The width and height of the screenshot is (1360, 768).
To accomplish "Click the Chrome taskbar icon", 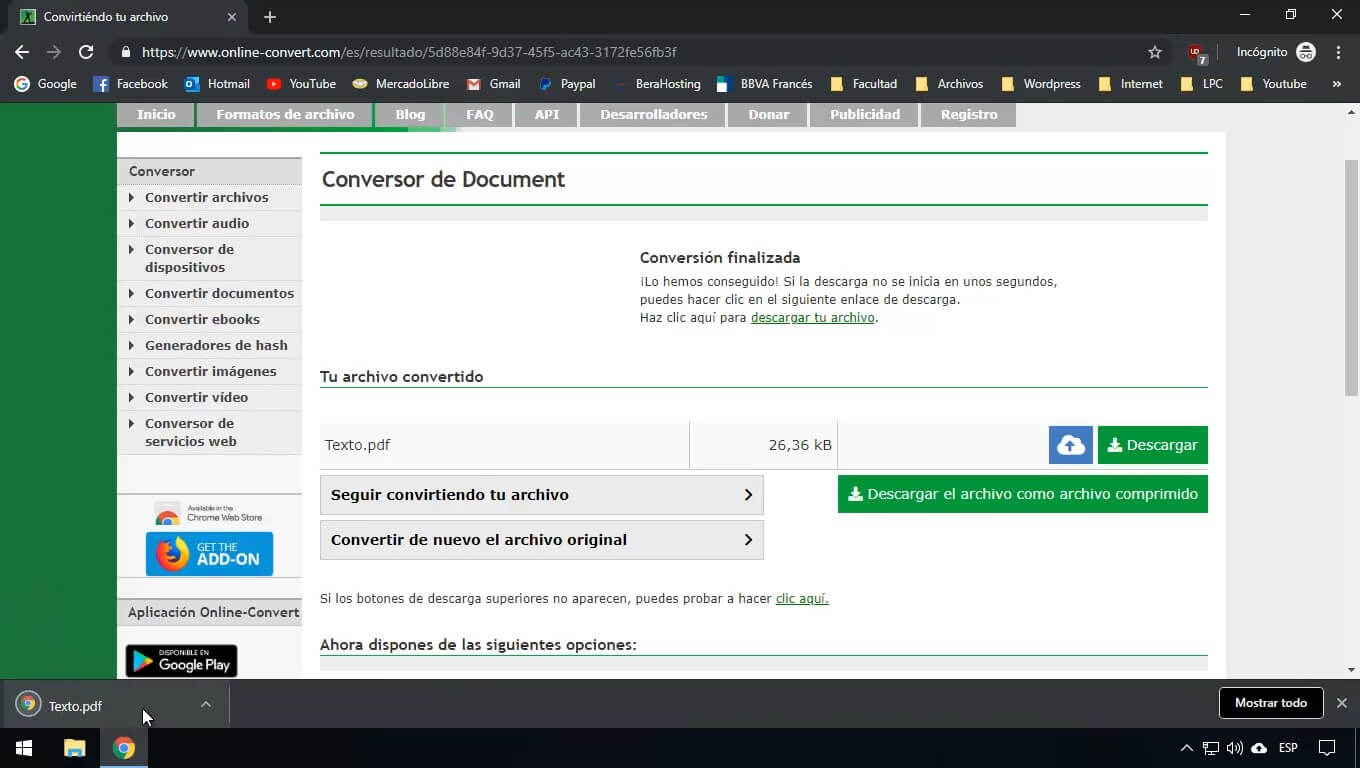I will (x=124, y=748).
